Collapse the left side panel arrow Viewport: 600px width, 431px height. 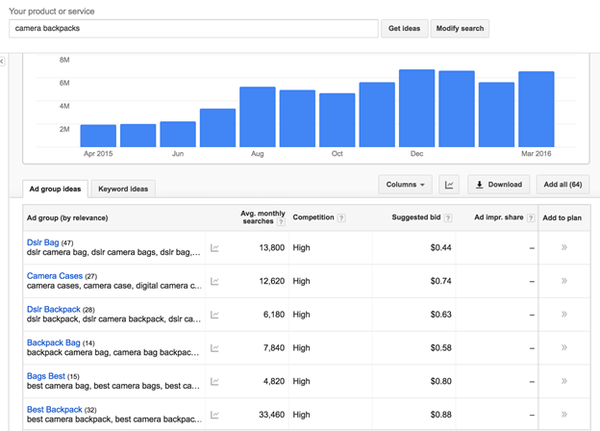click(3, 62)
